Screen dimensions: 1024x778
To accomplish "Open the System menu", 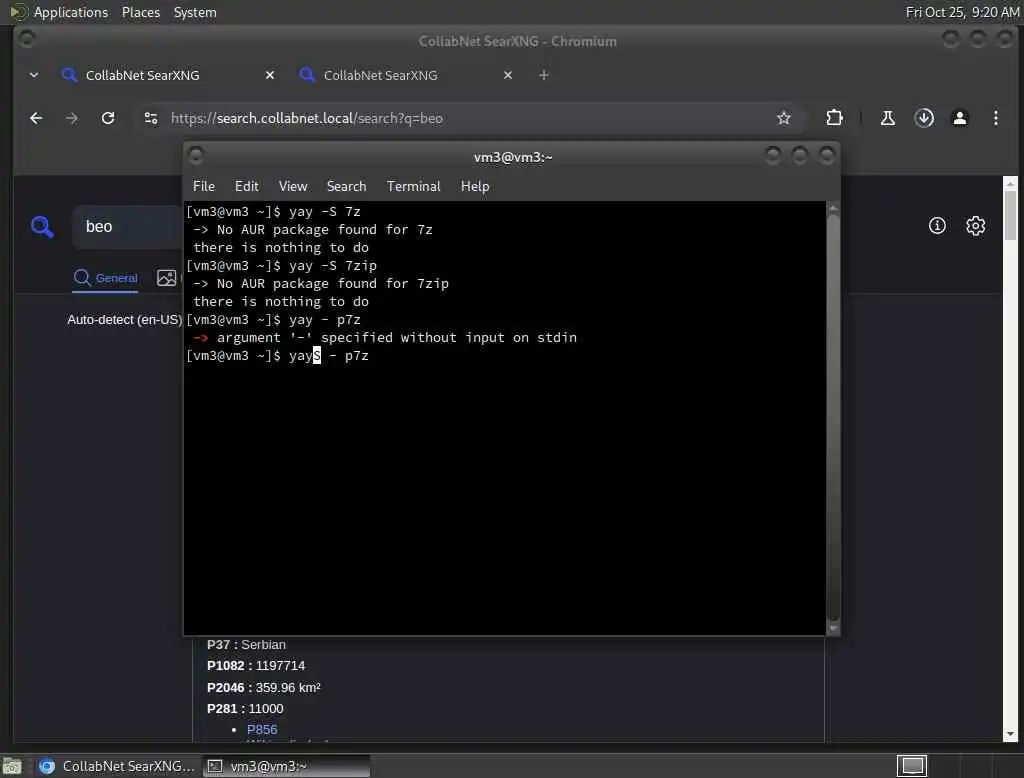I will pos(195,12).
